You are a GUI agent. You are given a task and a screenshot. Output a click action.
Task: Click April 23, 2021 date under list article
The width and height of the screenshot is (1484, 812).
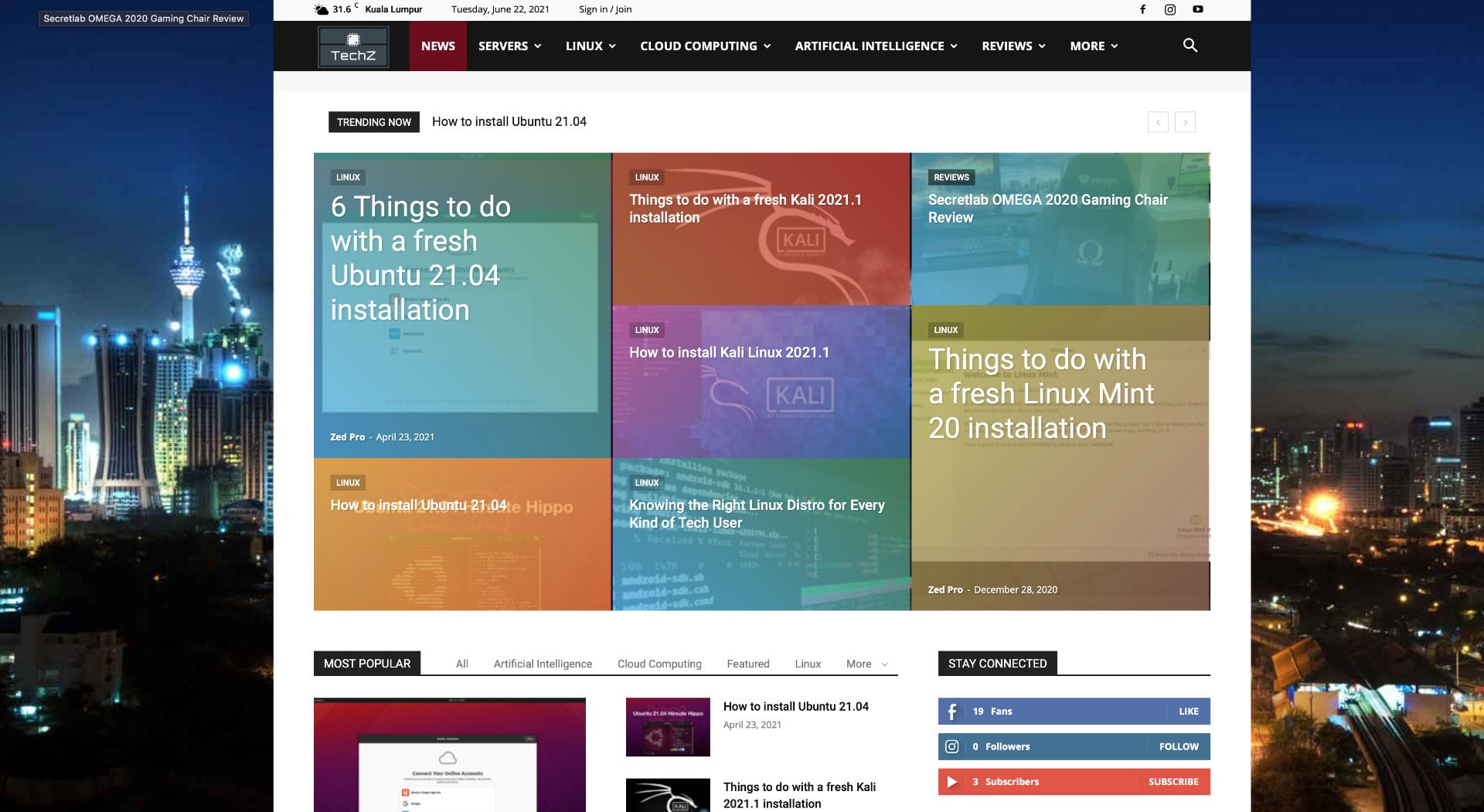752,725
